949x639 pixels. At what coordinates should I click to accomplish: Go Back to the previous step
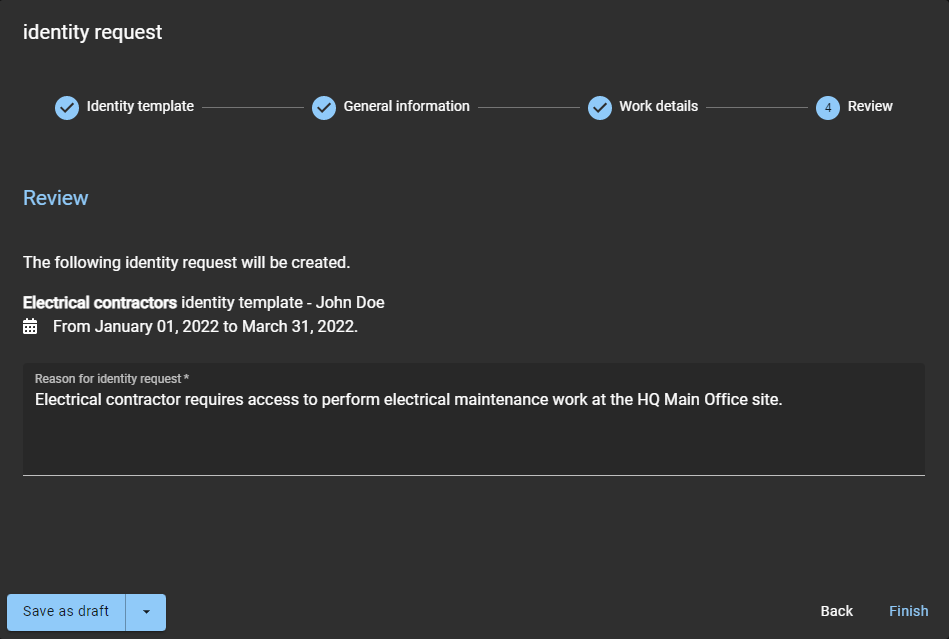[836, 611]
